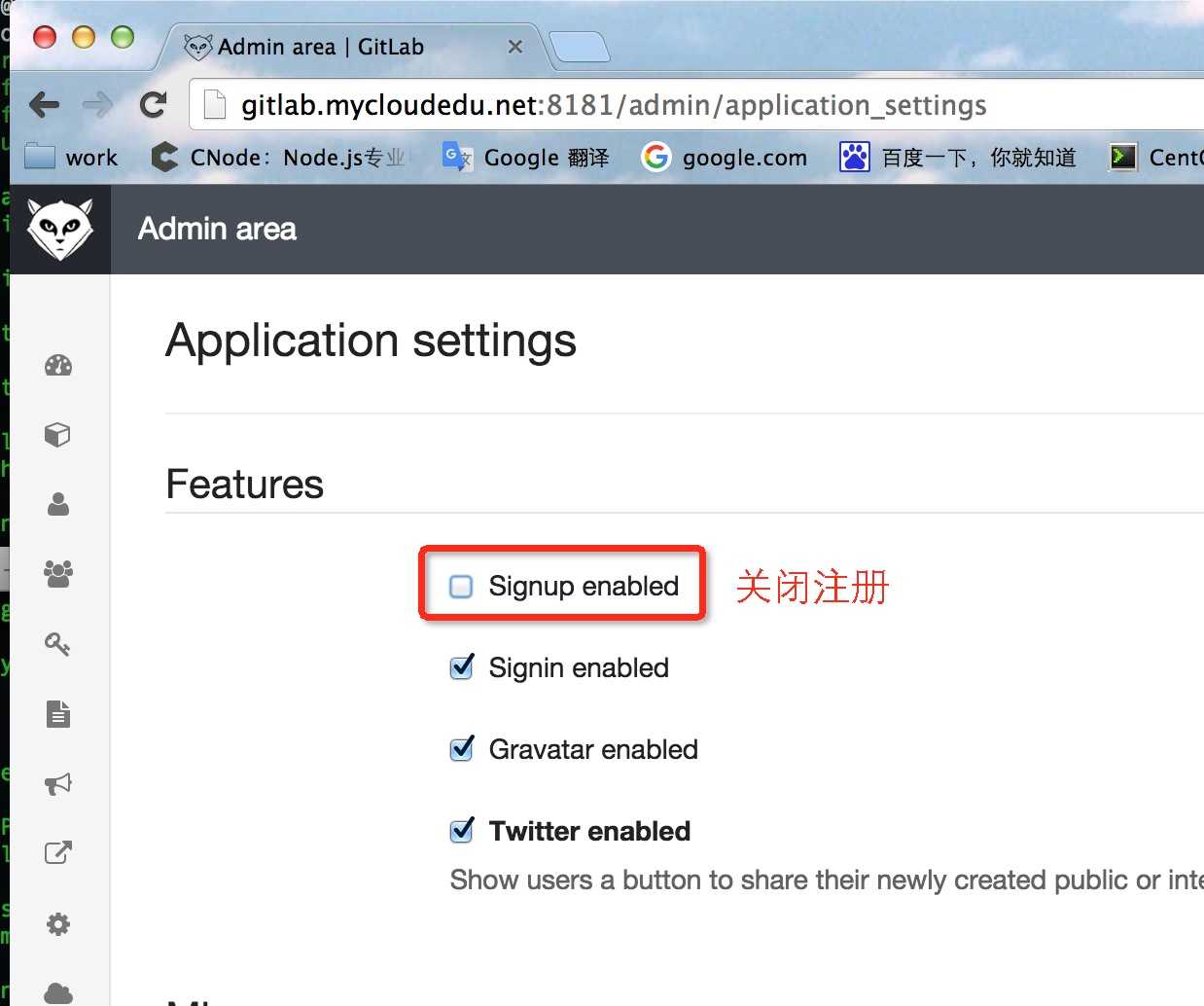Uncheck the Twitter enabled checkbox

462,831
